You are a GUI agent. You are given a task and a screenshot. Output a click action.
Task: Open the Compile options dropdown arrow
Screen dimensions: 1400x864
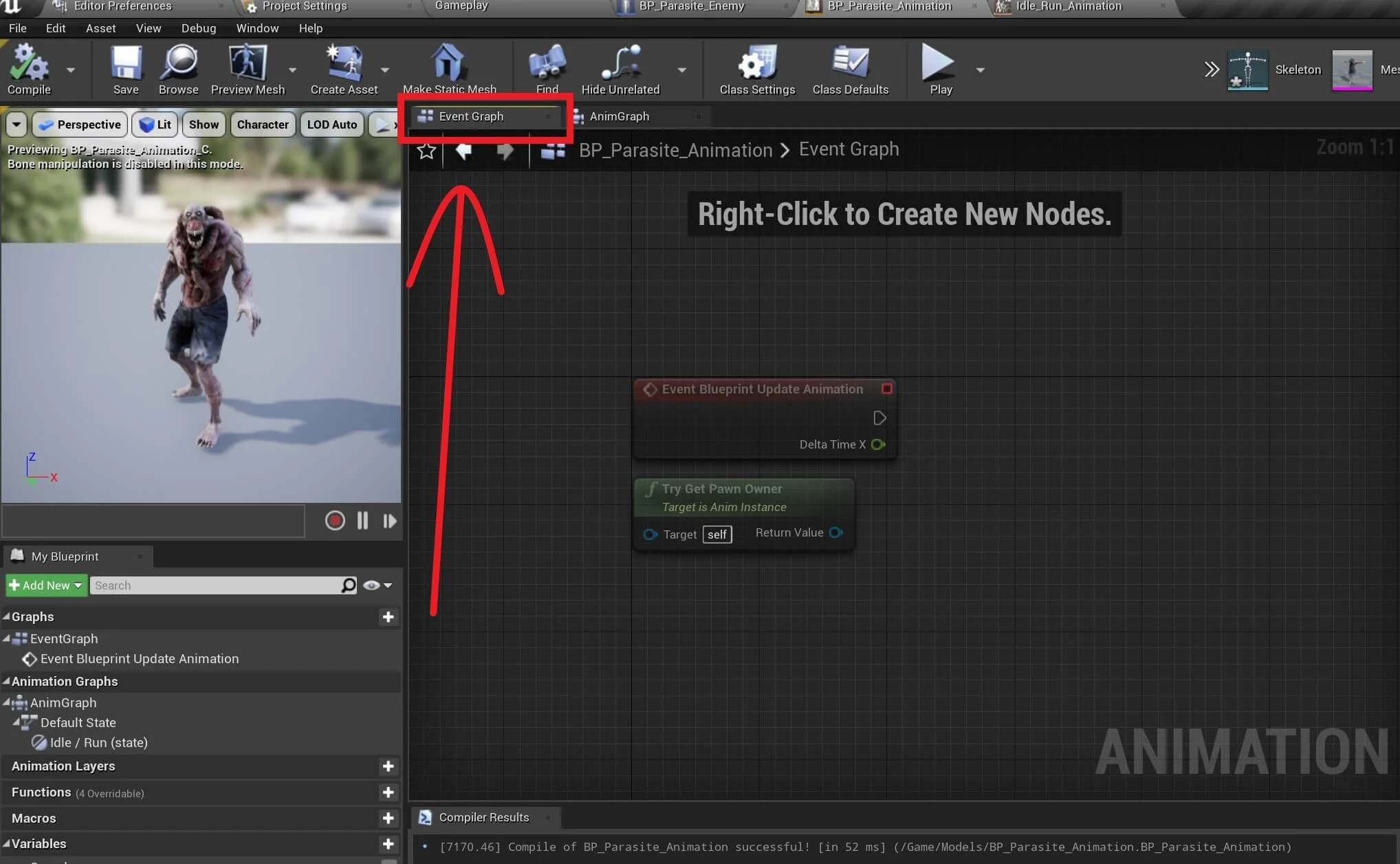[x=70, y=70]
